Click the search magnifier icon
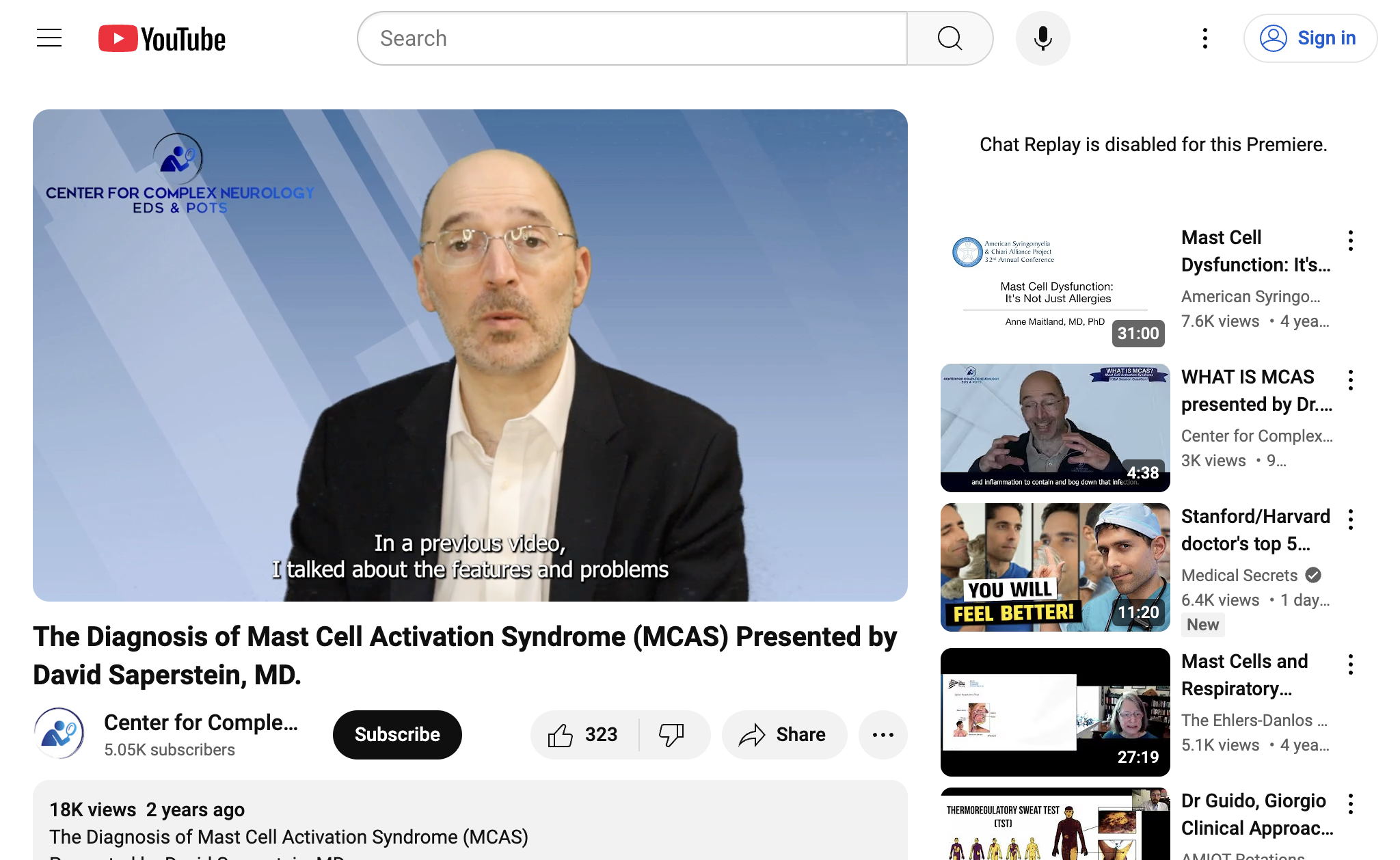1400x860 pixels. [x=950, y=38]
